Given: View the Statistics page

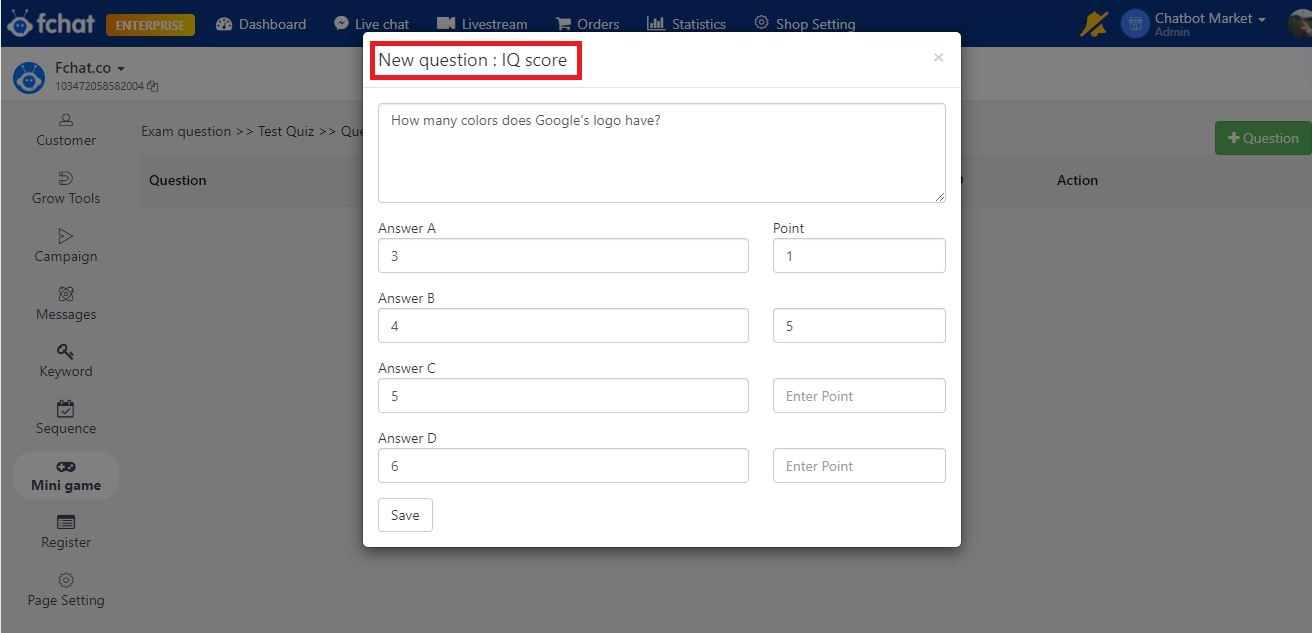Looking at the screenshot, I should [x=686, y=24].
